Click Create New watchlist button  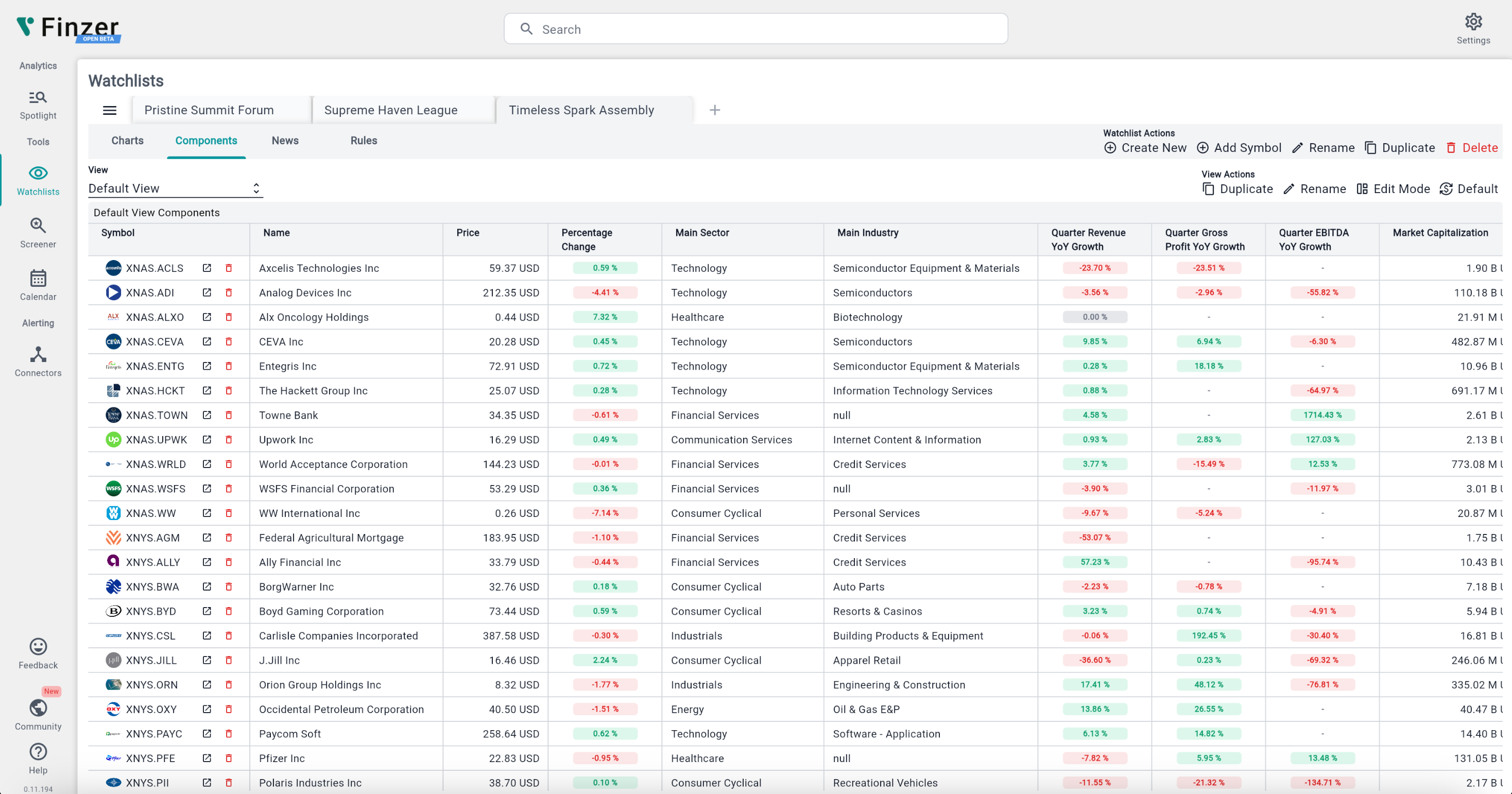coord(1145,148)
